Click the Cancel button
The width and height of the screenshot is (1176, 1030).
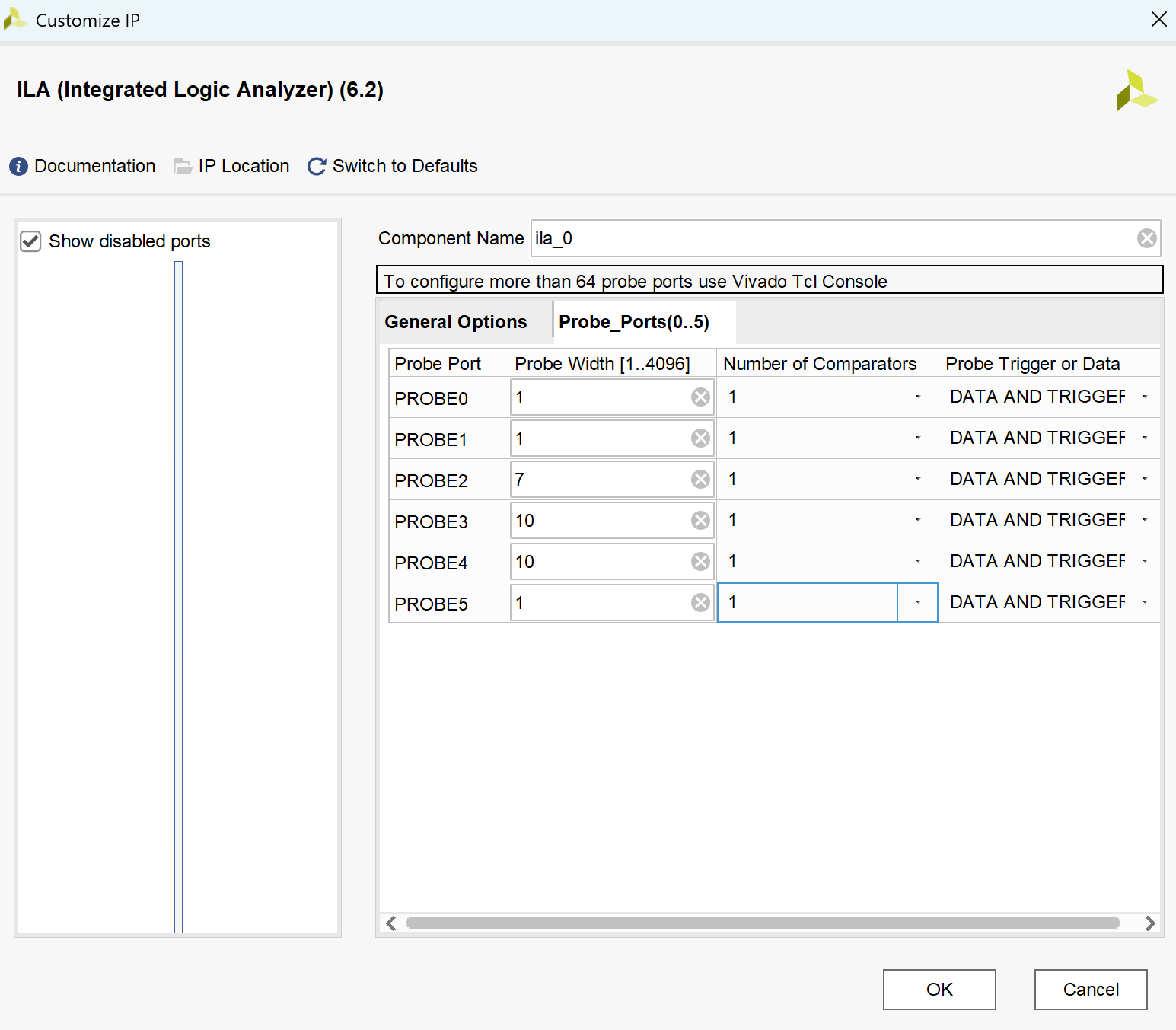point(1091,990)
